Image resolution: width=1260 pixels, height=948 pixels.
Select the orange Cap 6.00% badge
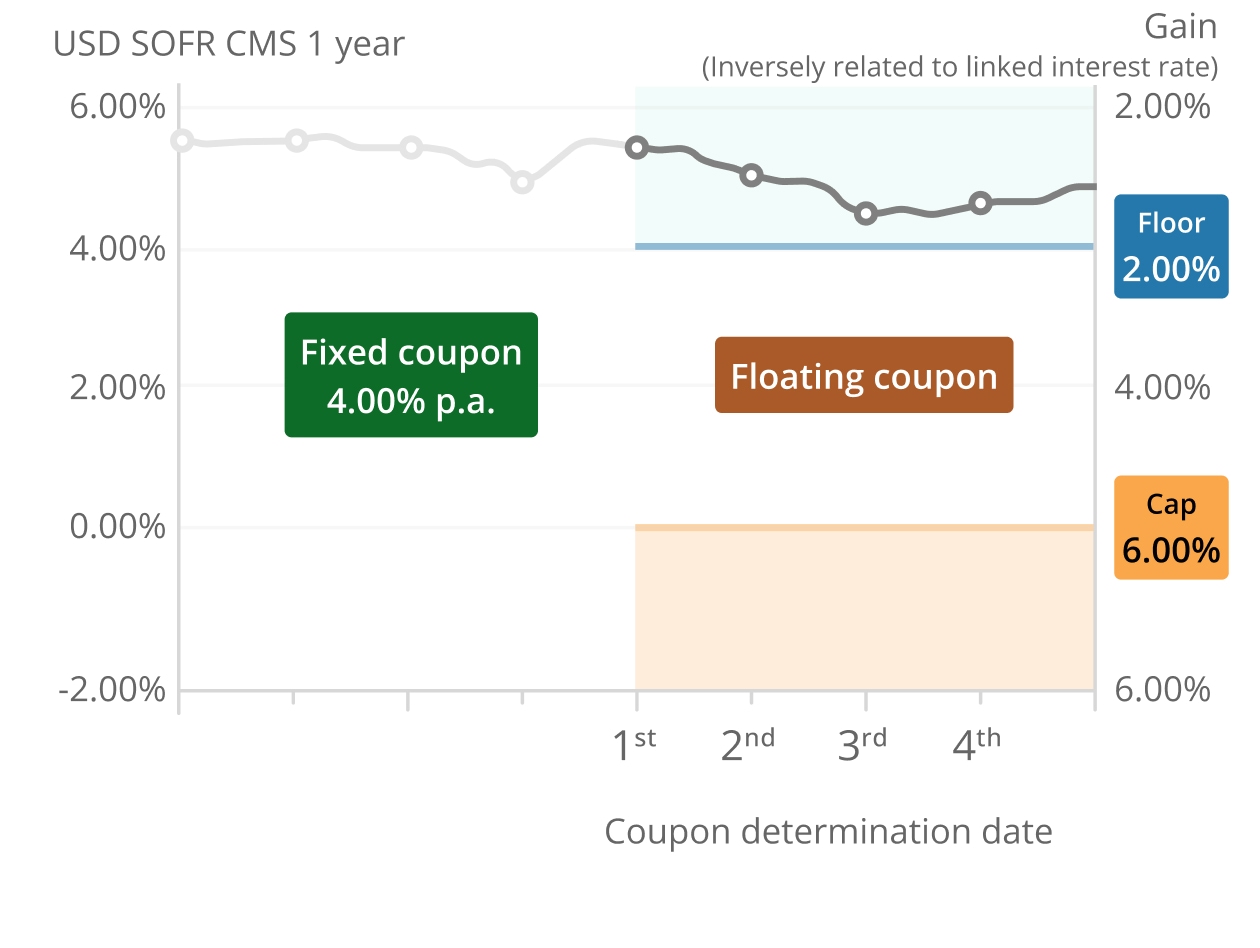click(x=1171, y=528)
